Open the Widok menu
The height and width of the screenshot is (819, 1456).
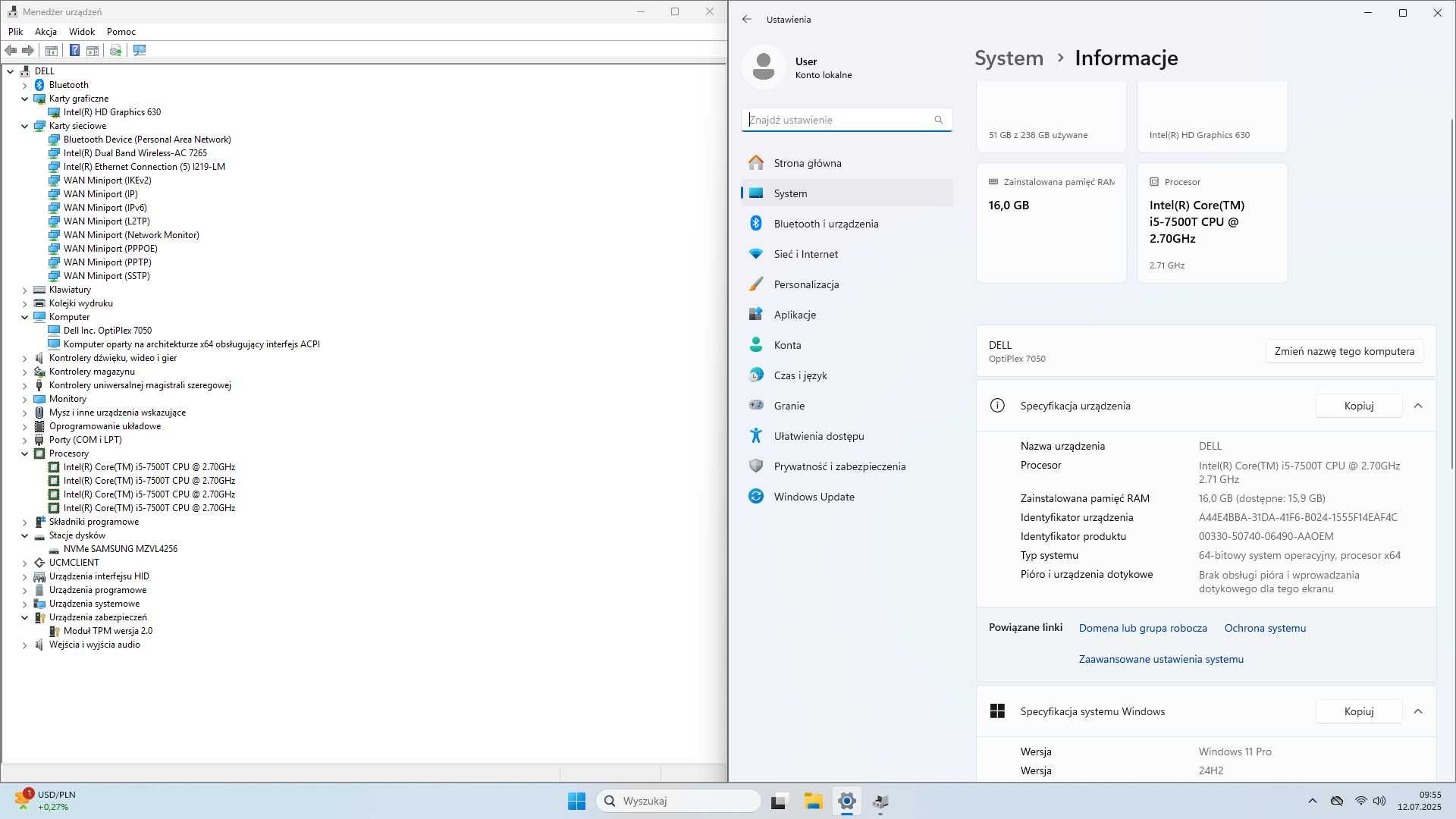82,32
